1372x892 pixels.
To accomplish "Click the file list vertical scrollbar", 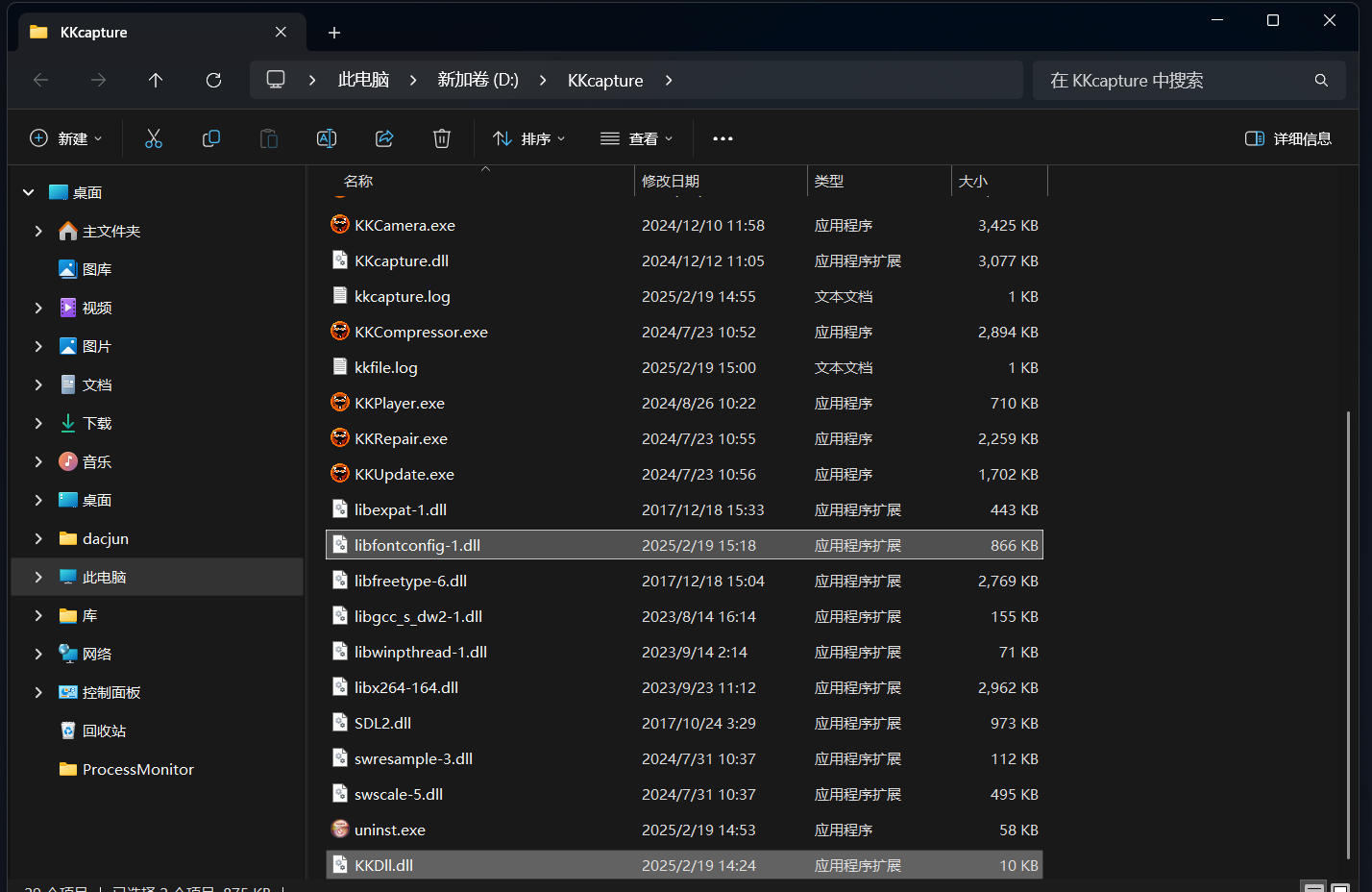I will coord(1348,634).
